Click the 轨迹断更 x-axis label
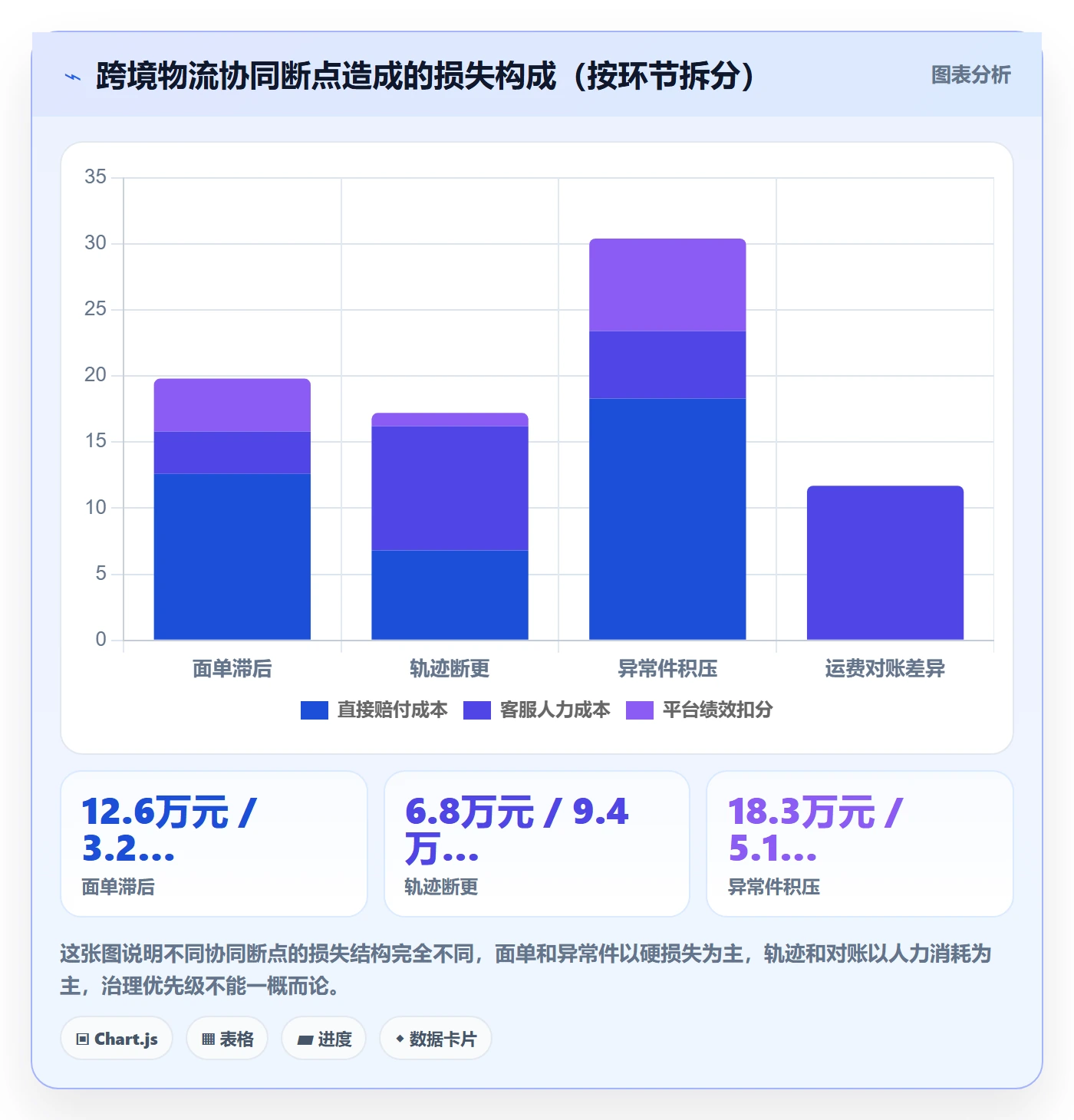Screen dimensions: 1074x1120 (x=450, y=669)
